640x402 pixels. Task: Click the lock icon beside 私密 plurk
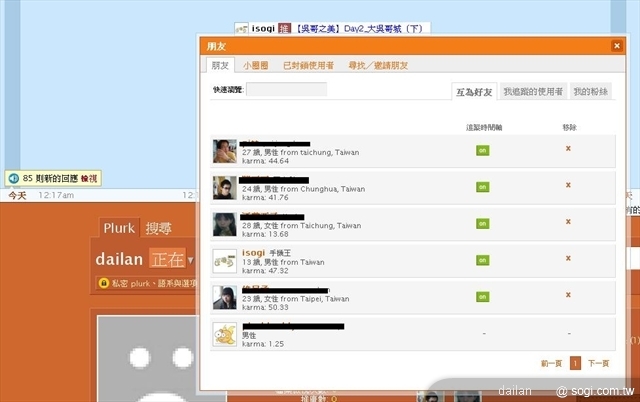tap(101, 284)
